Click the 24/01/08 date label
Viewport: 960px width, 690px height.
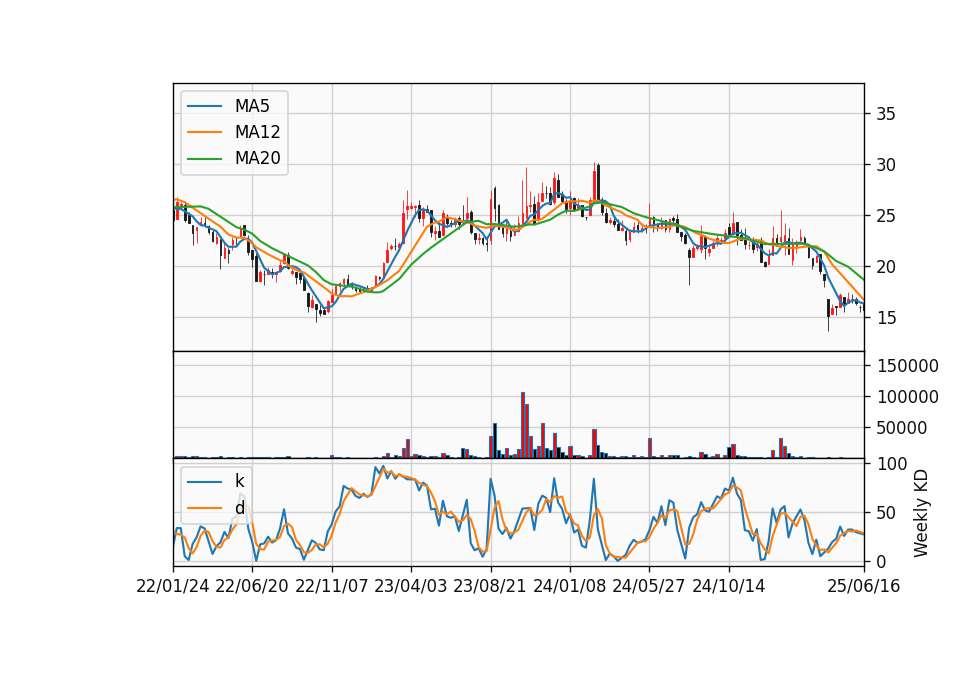(569, 586)
